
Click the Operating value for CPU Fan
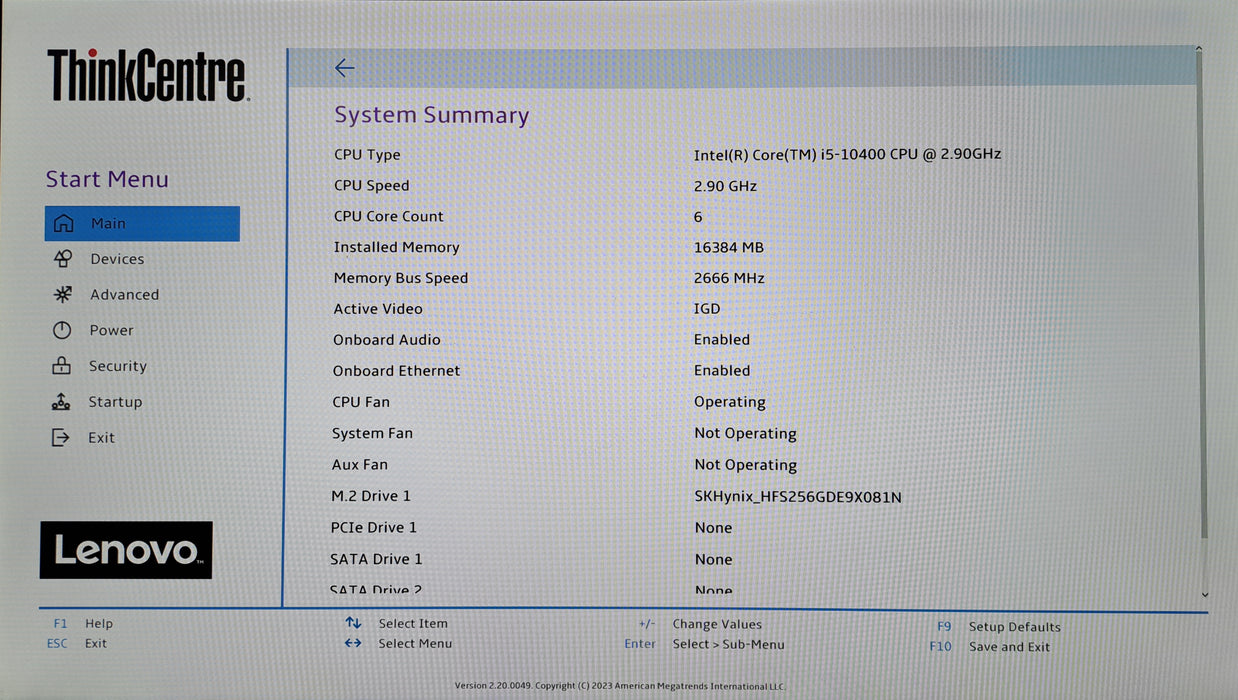coord(730,402)
